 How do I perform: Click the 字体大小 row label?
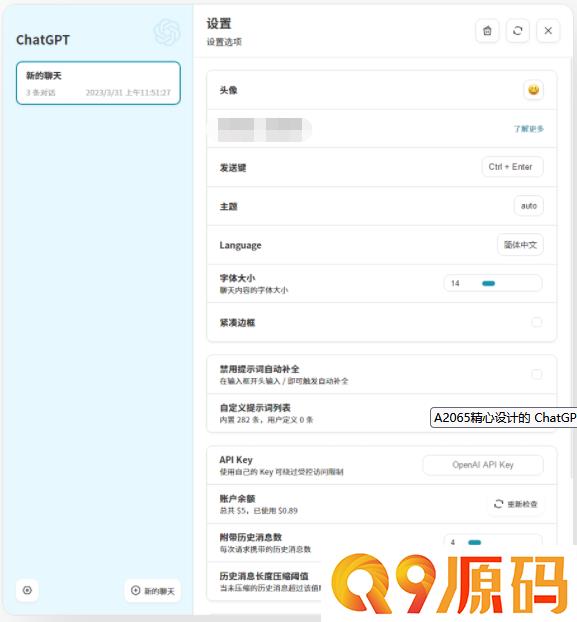(237, 278)
